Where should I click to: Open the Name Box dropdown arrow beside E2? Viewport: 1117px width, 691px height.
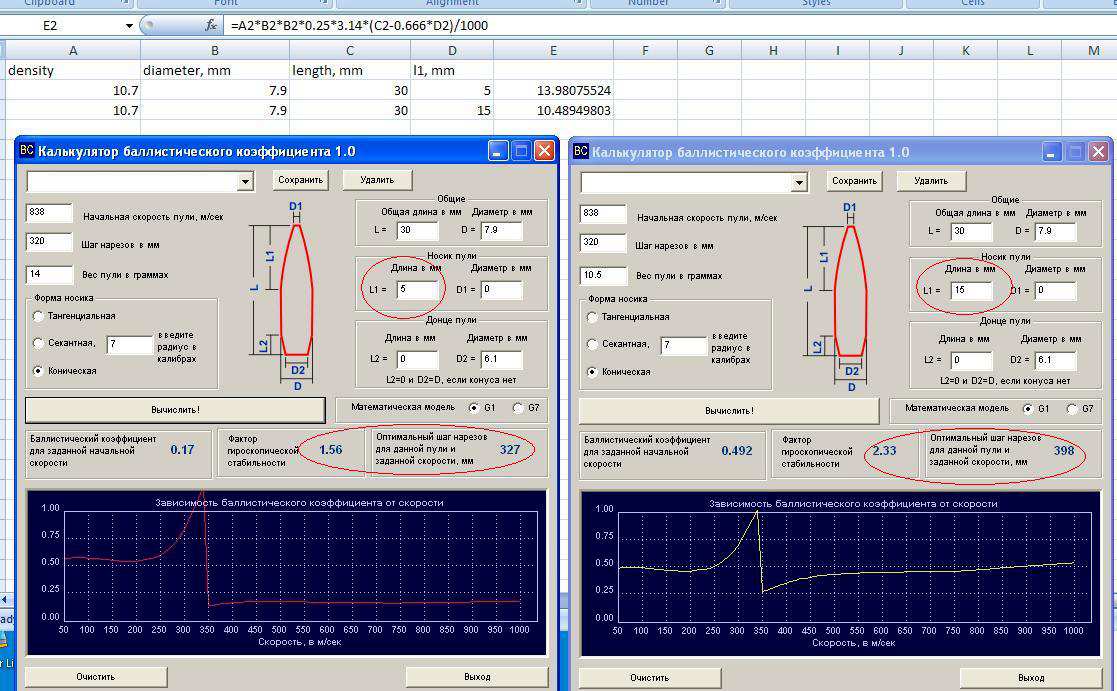pyautogui.click(x=130, y=25)
